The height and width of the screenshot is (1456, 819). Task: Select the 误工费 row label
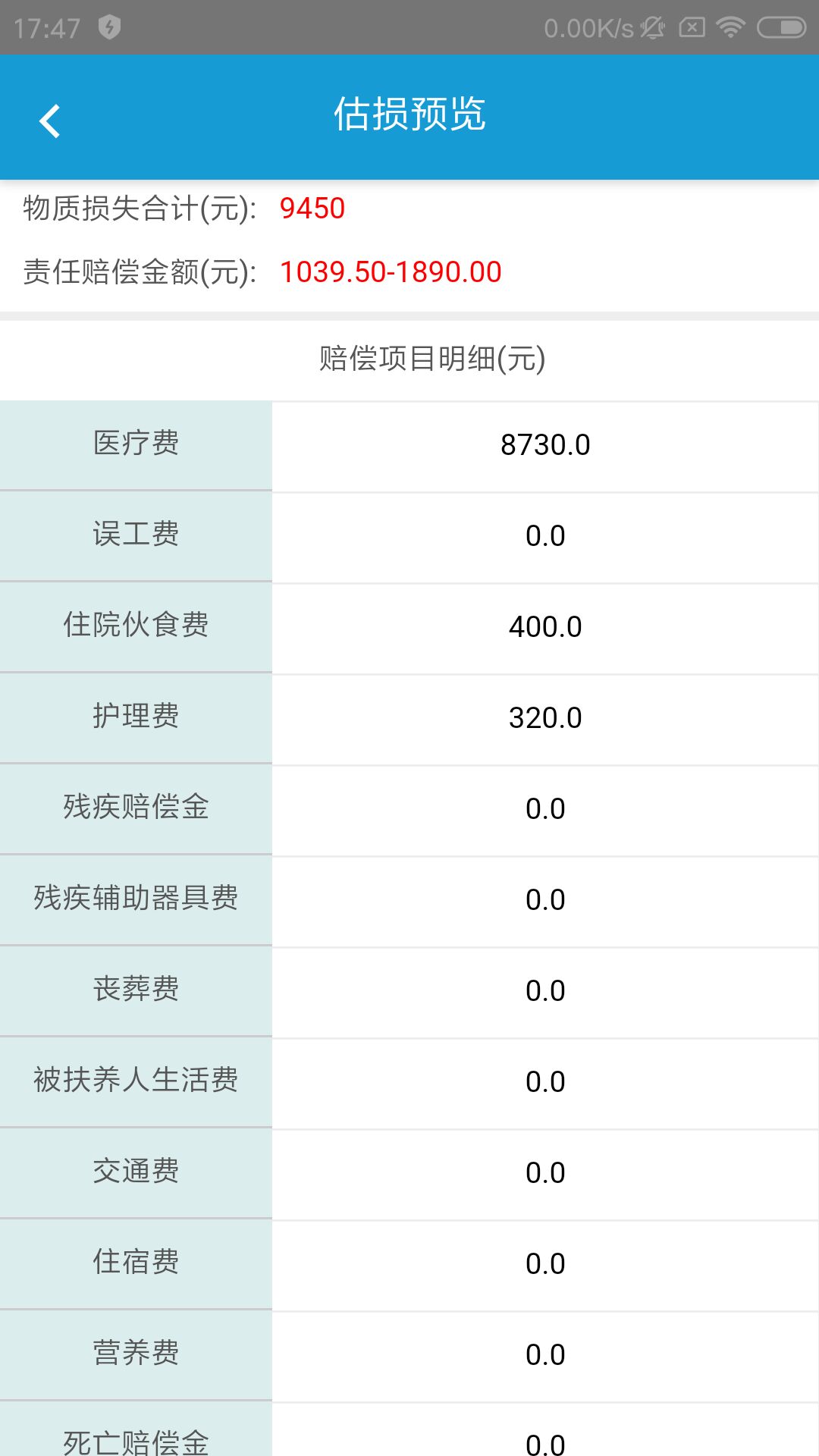(x=136, y=535)
